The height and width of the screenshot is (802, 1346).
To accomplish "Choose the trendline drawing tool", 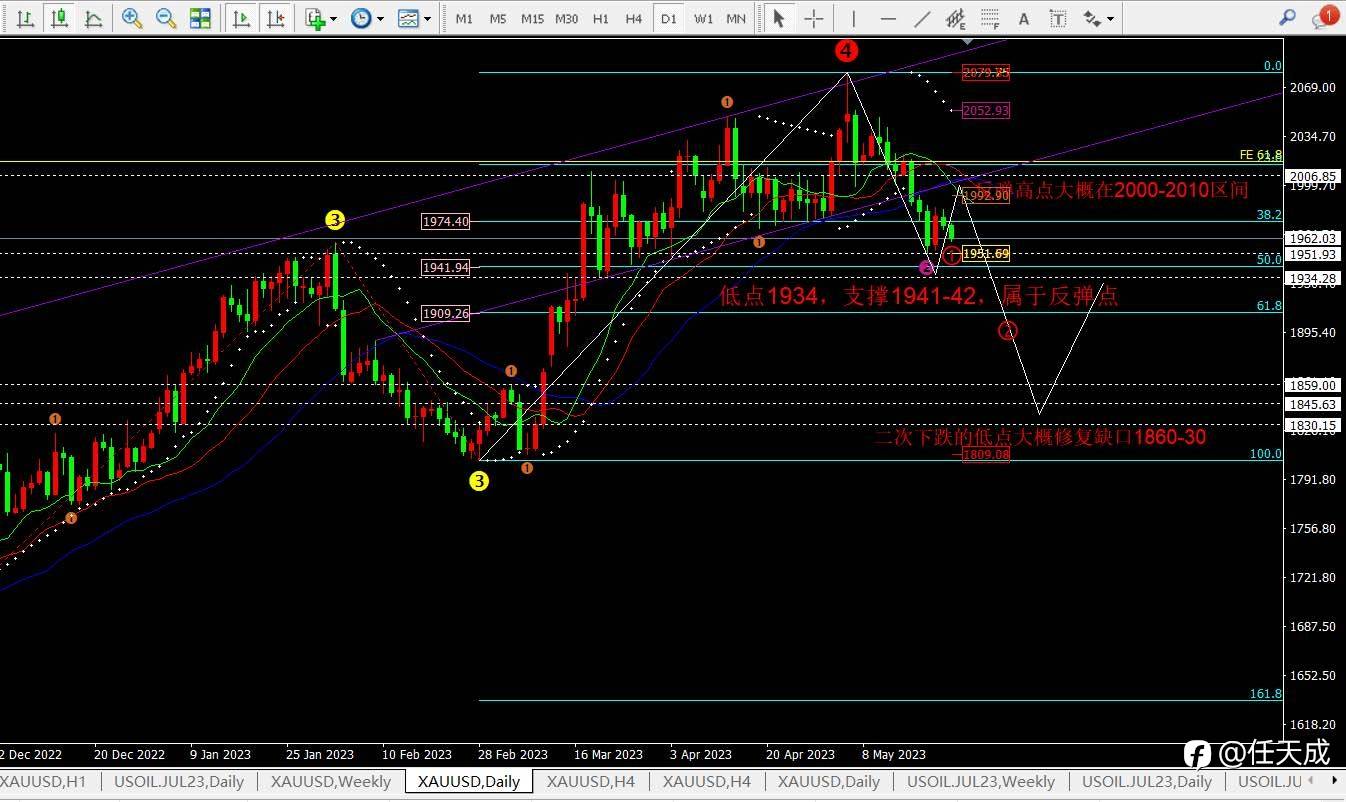I will pyautogui.click(x=922, y=18).
